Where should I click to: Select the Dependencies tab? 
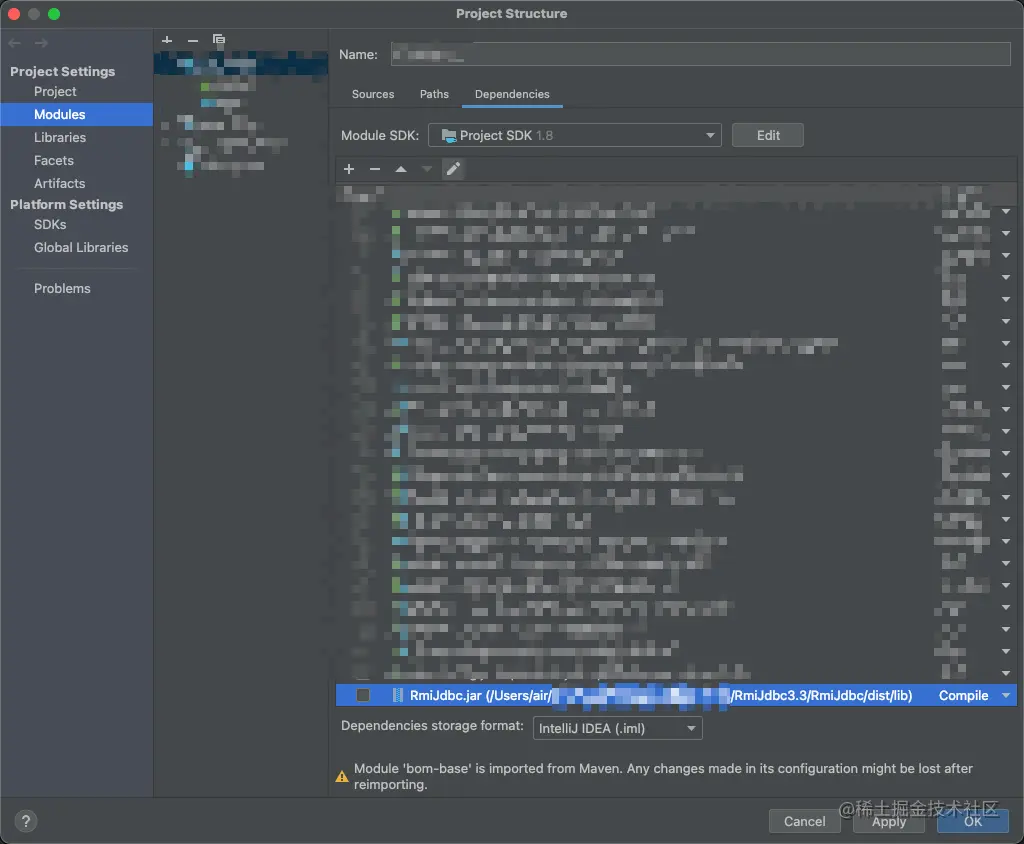pos(512,94)
